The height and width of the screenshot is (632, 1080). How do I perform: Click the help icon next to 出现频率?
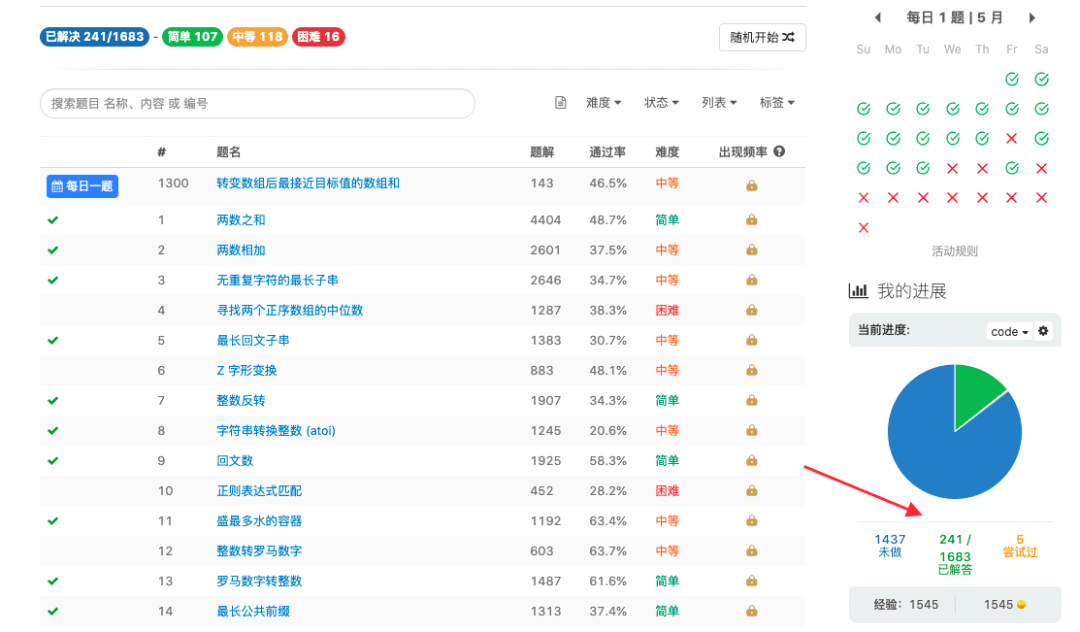[x=779, y=151]
